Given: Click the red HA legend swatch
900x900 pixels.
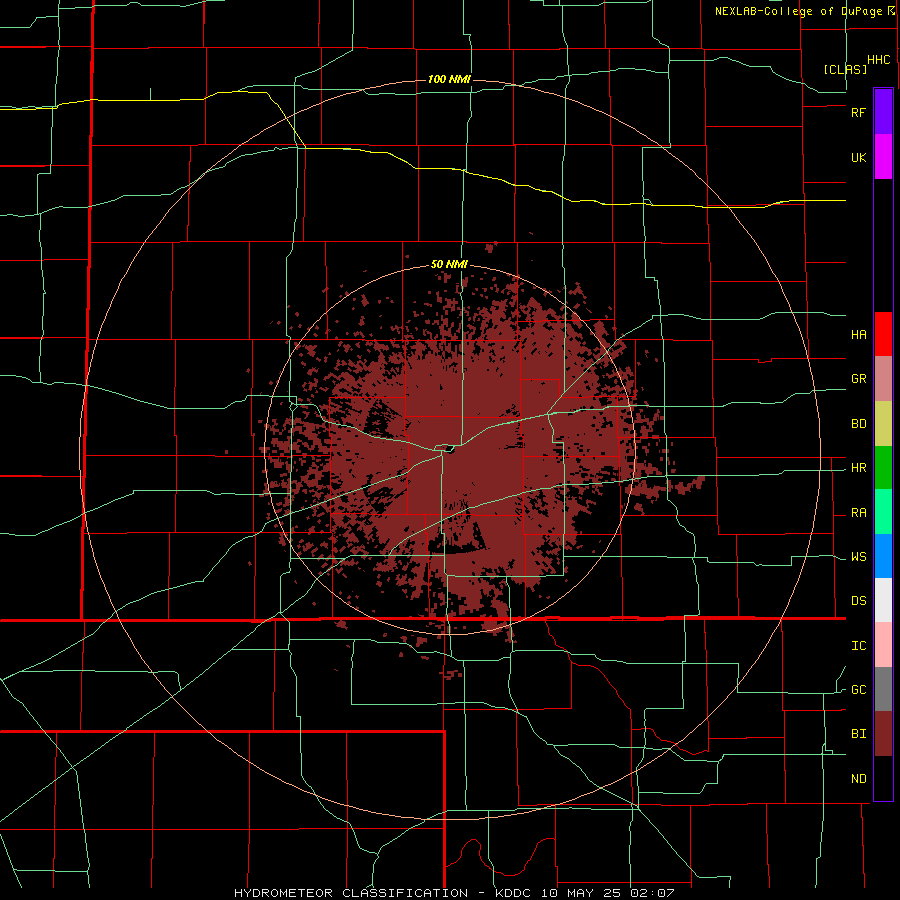Looking at the screenshot, I should point(883,334).
